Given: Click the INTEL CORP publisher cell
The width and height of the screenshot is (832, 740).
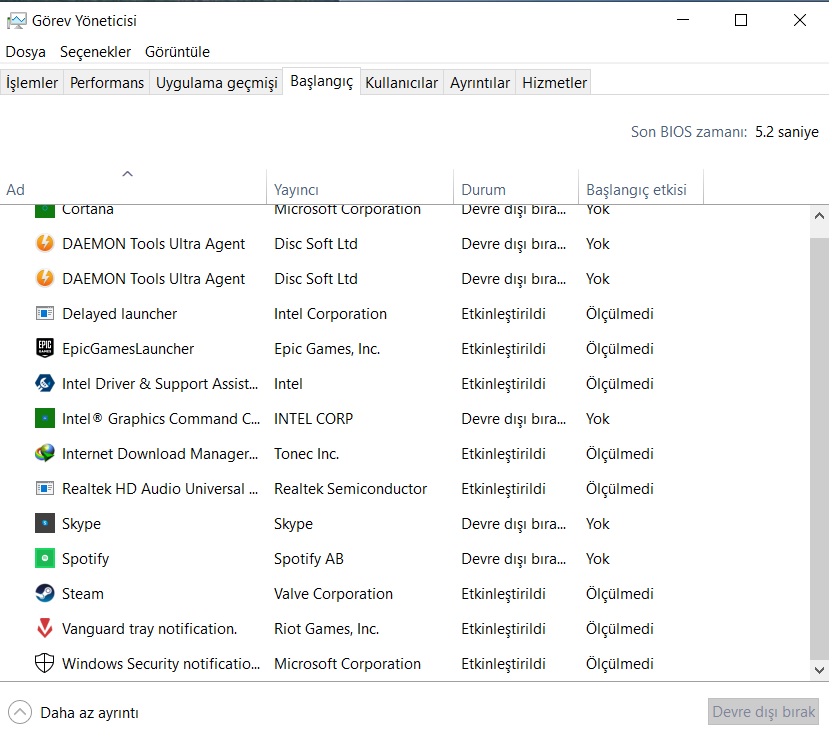Looking at the screenshot, I should click(x=313, y=419).
